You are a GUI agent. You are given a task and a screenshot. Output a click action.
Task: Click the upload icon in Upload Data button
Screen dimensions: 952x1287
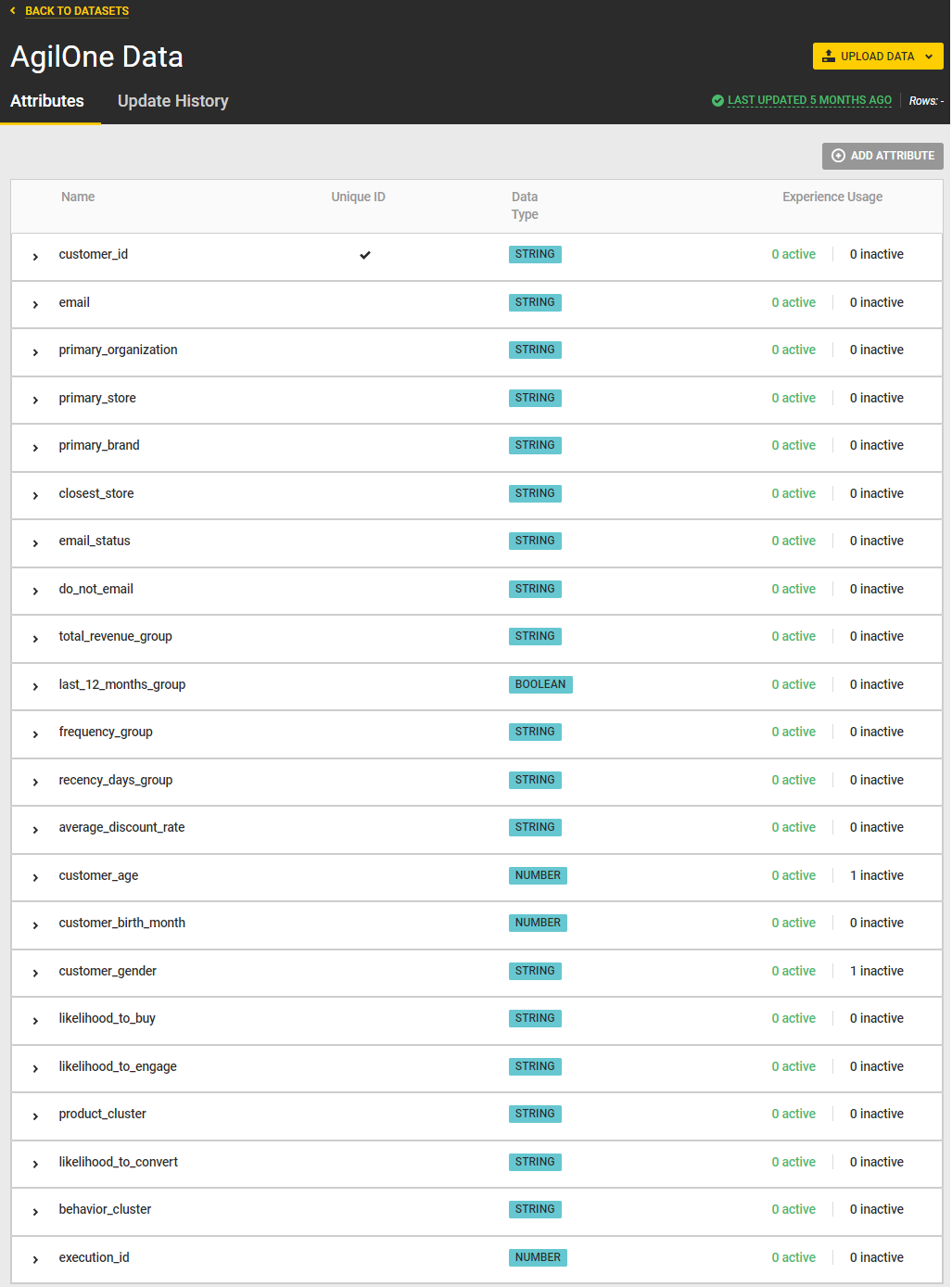829,57
